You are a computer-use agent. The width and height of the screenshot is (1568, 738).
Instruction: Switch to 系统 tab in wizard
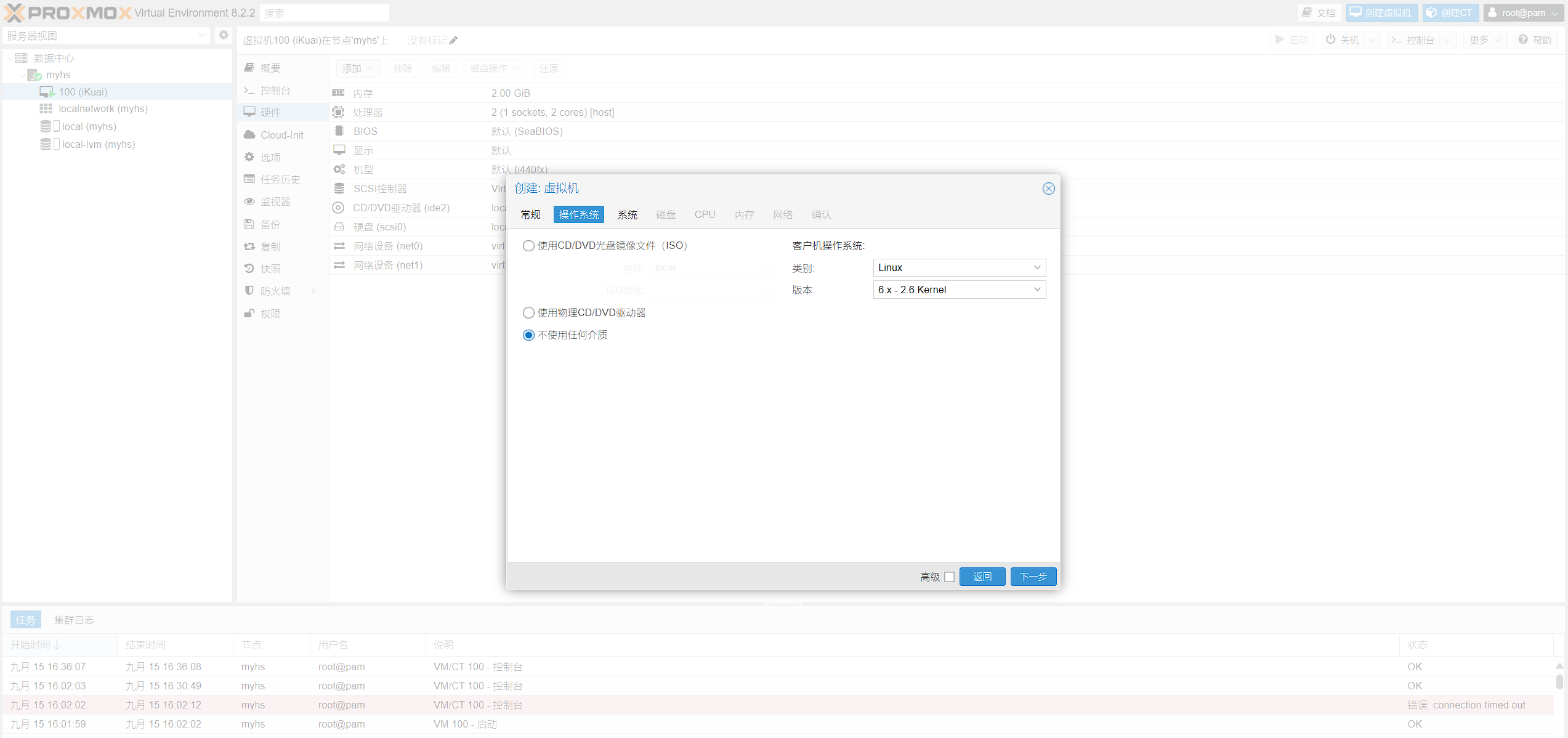pyautogui.click(x=628, y=214)
